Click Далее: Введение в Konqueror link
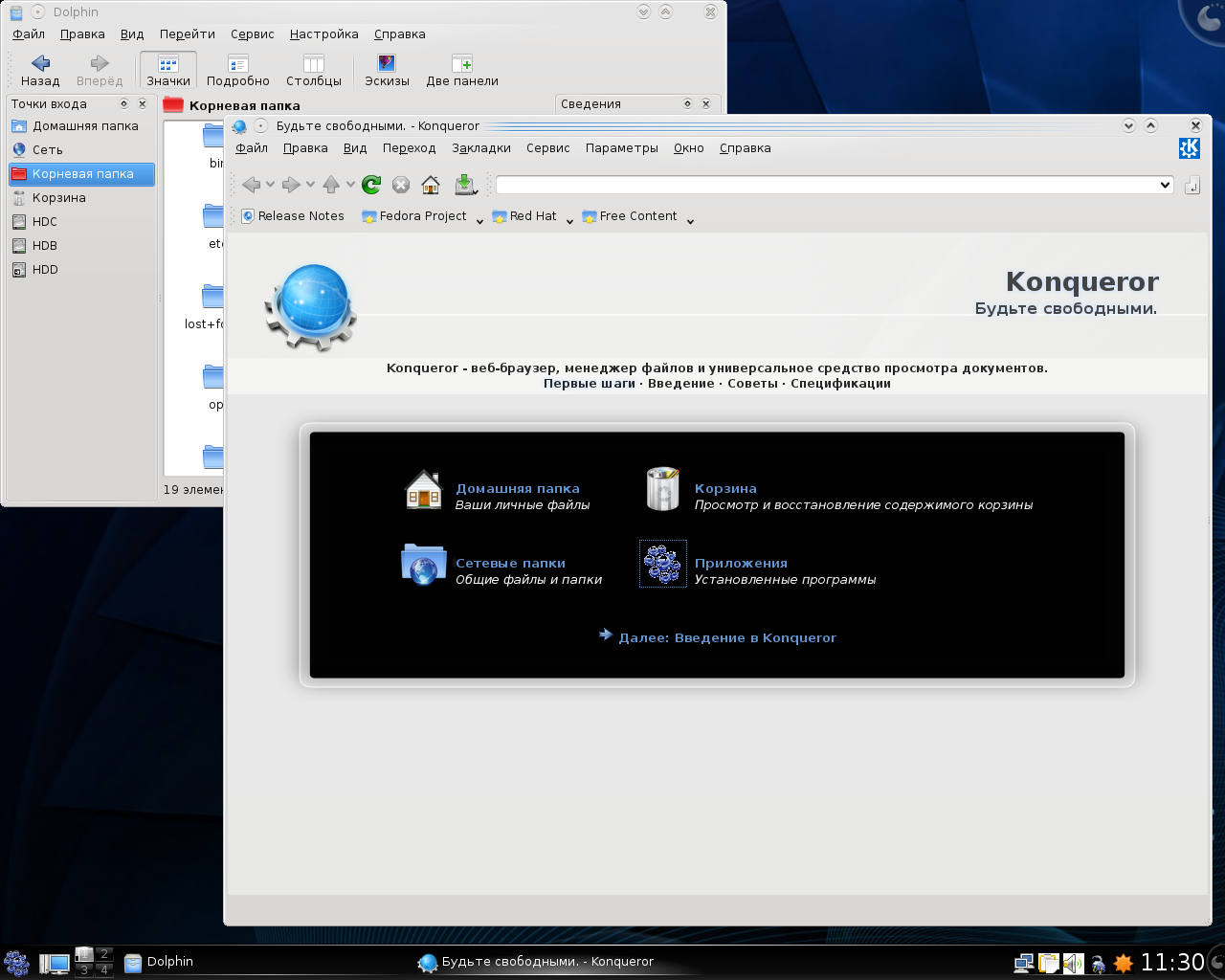Screen dimensions: 1225x980 [727, 638]
